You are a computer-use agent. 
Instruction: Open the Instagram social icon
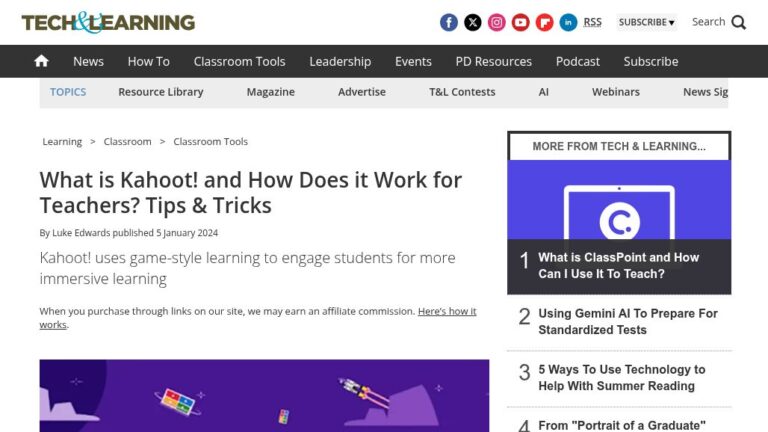[496, 23]
